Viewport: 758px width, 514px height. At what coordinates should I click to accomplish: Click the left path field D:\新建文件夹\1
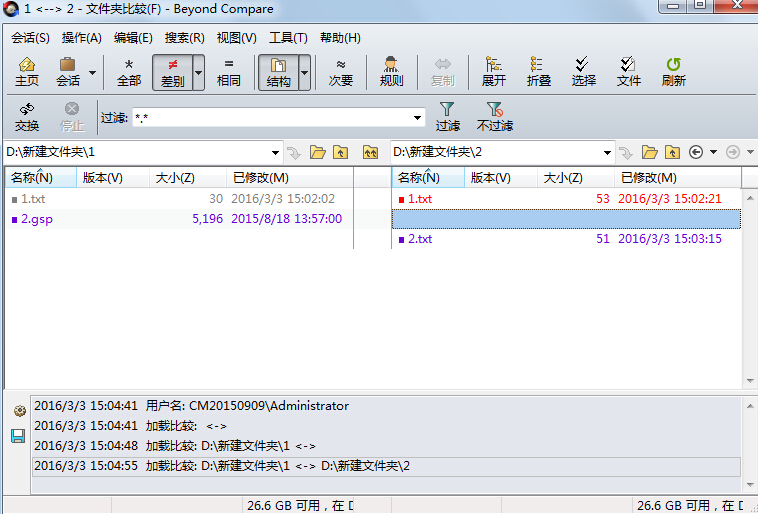click(135, 152)
